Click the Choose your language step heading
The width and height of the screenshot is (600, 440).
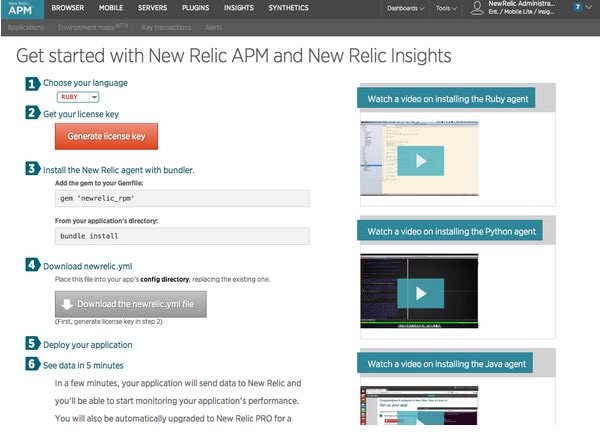click(85, 83)
